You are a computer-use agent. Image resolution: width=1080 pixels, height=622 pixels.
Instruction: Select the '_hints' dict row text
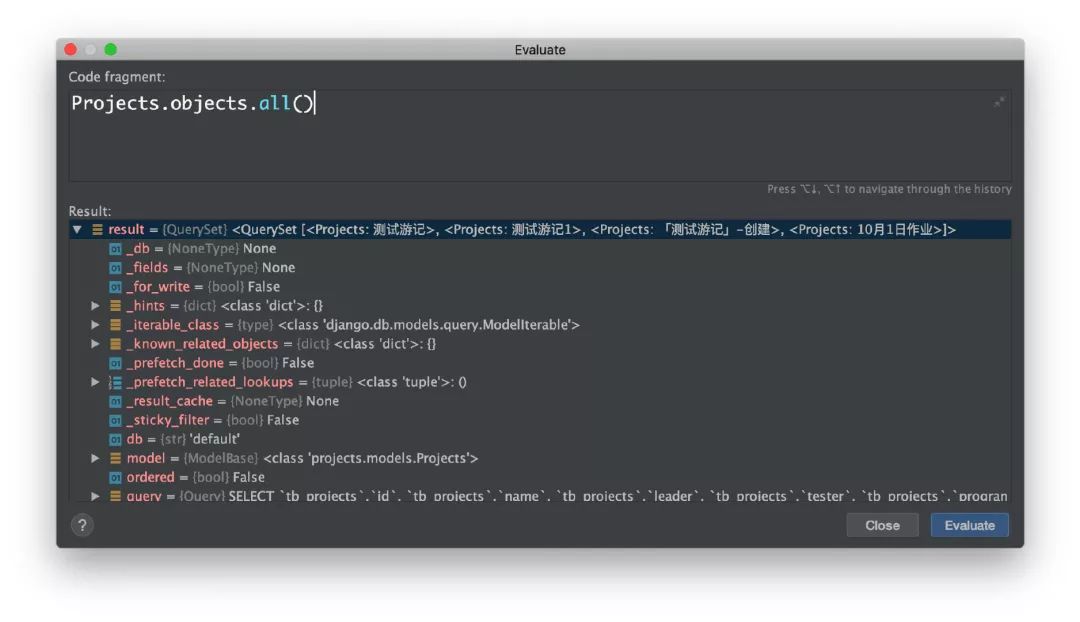225,306
